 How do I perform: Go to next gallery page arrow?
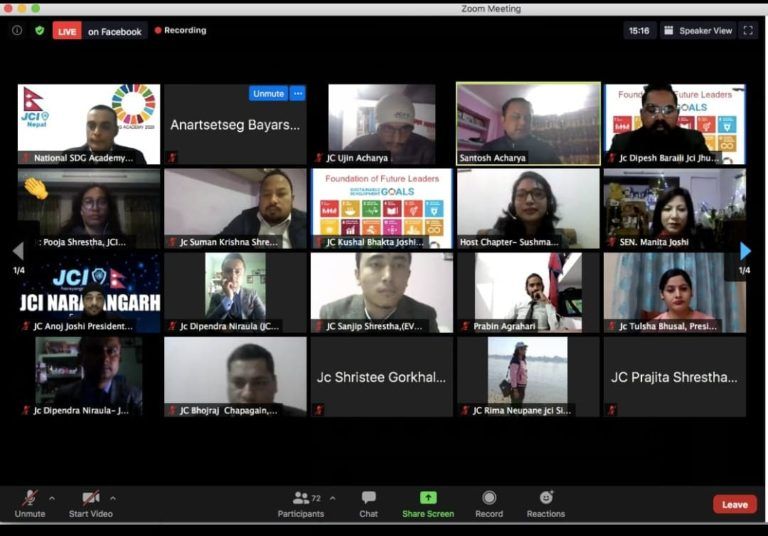point(745,251)
